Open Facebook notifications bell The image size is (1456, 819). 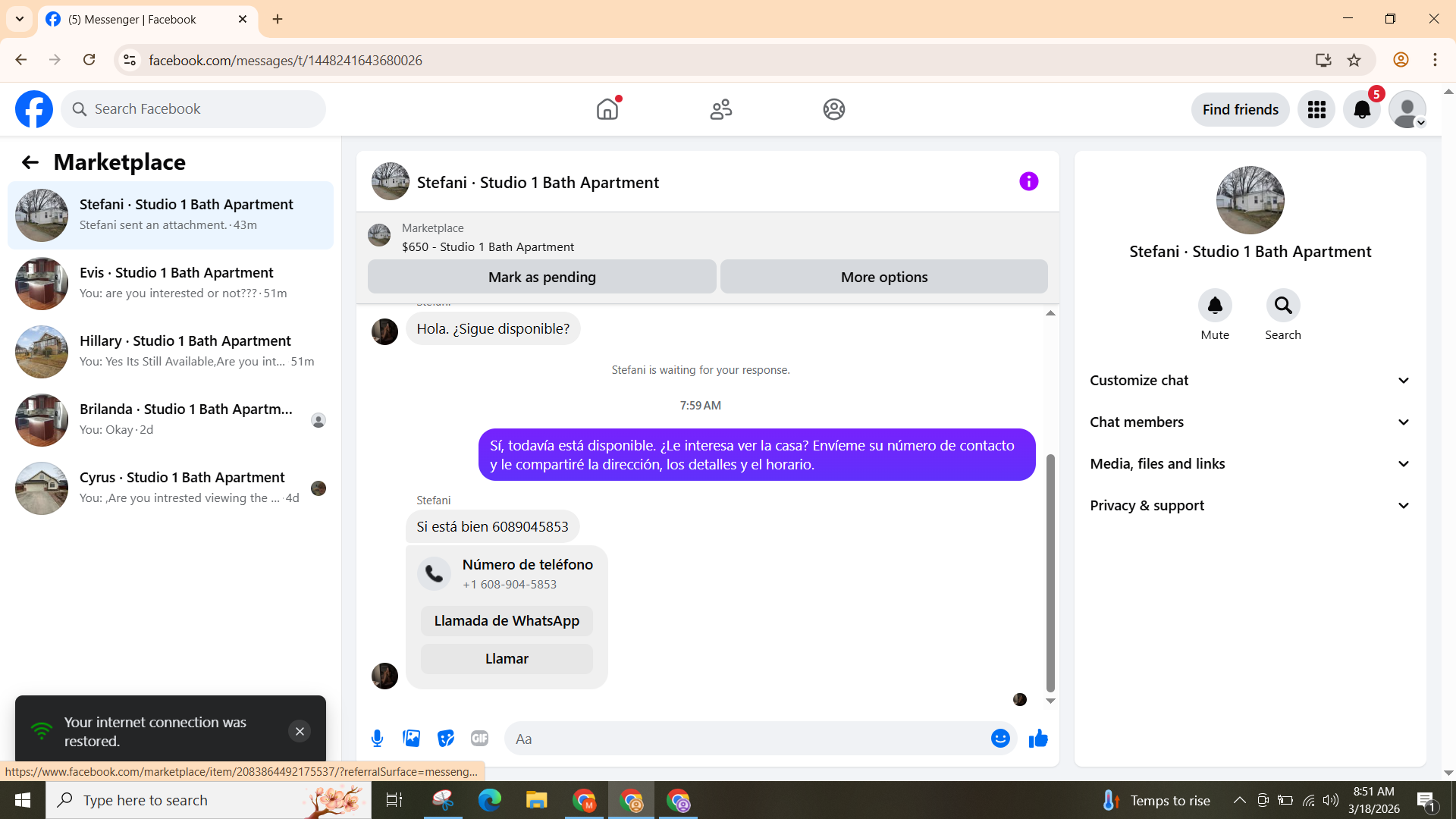pyautogui.click(x=1362, y=110)
